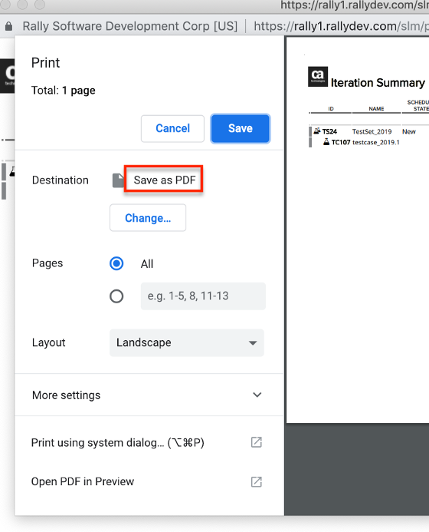This screenshot has width=429, height=532.
Task: Open the Landscape layout dropdown
Action: pos(187,343)
